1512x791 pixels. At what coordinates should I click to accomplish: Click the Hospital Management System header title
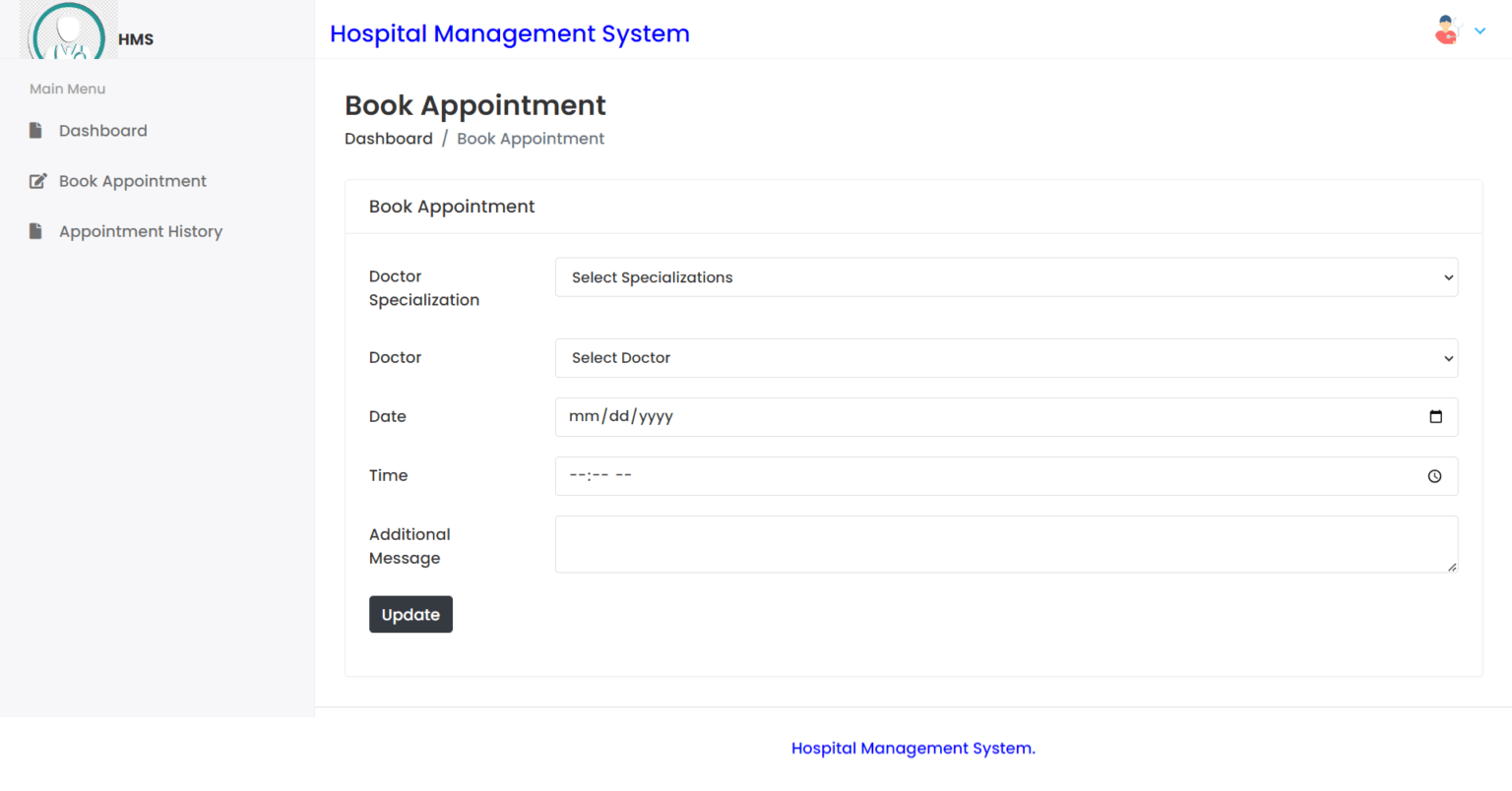[x=509, y=32]
